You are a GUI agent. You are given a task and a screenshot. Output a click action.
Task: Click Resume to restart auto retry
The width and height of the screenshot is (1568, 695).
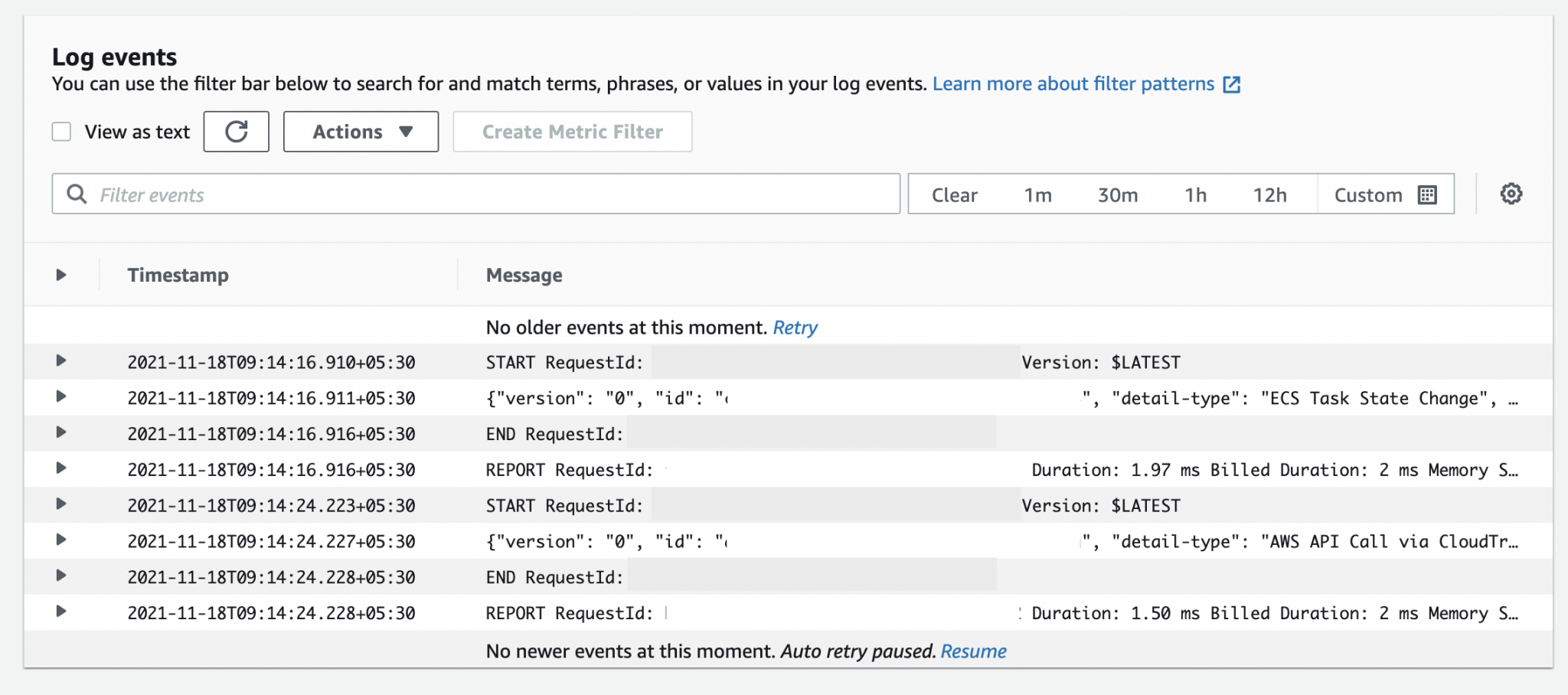click(x=974, y=651)
